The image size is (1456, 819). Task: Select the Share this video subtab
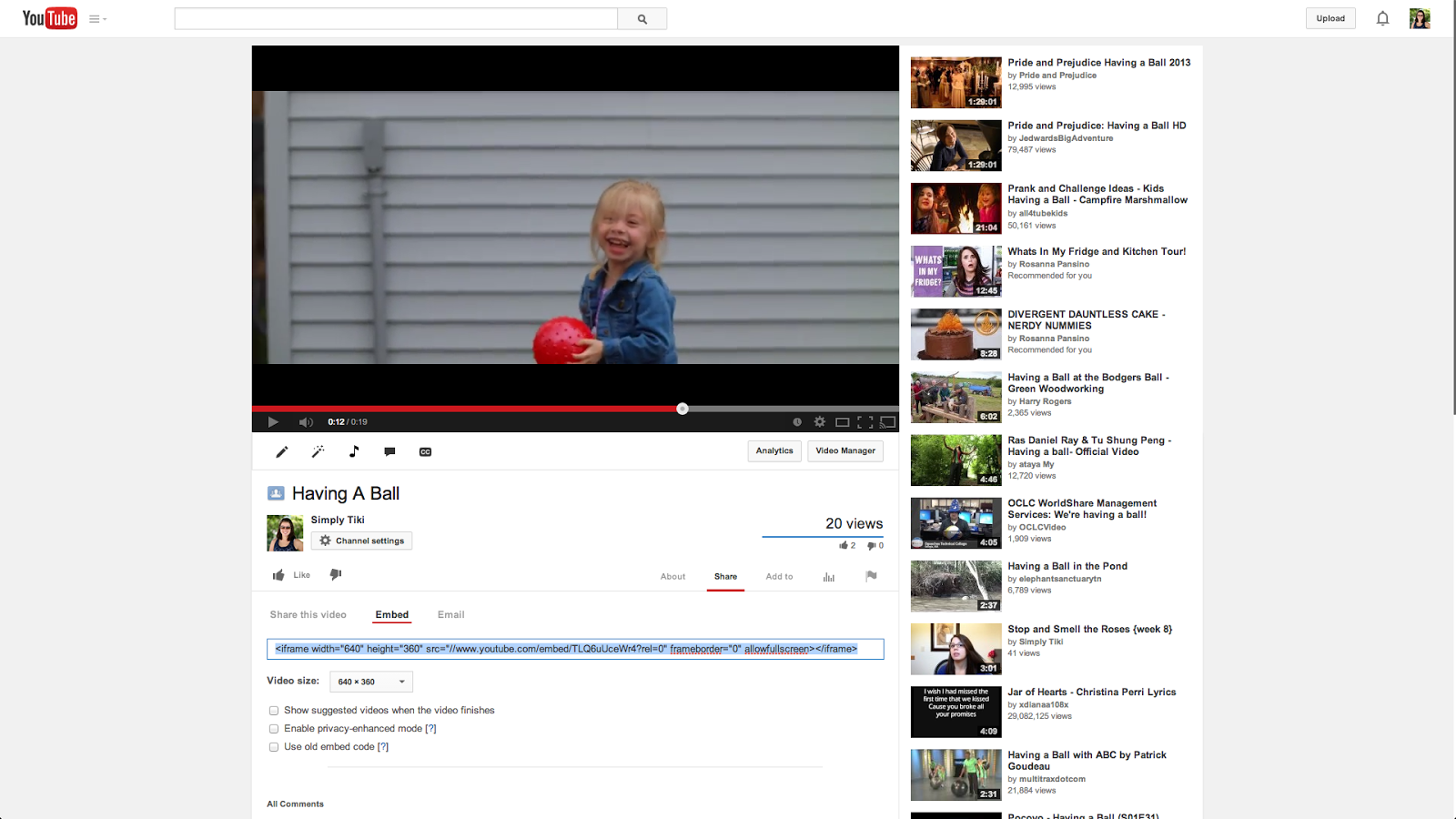point(308,614)
